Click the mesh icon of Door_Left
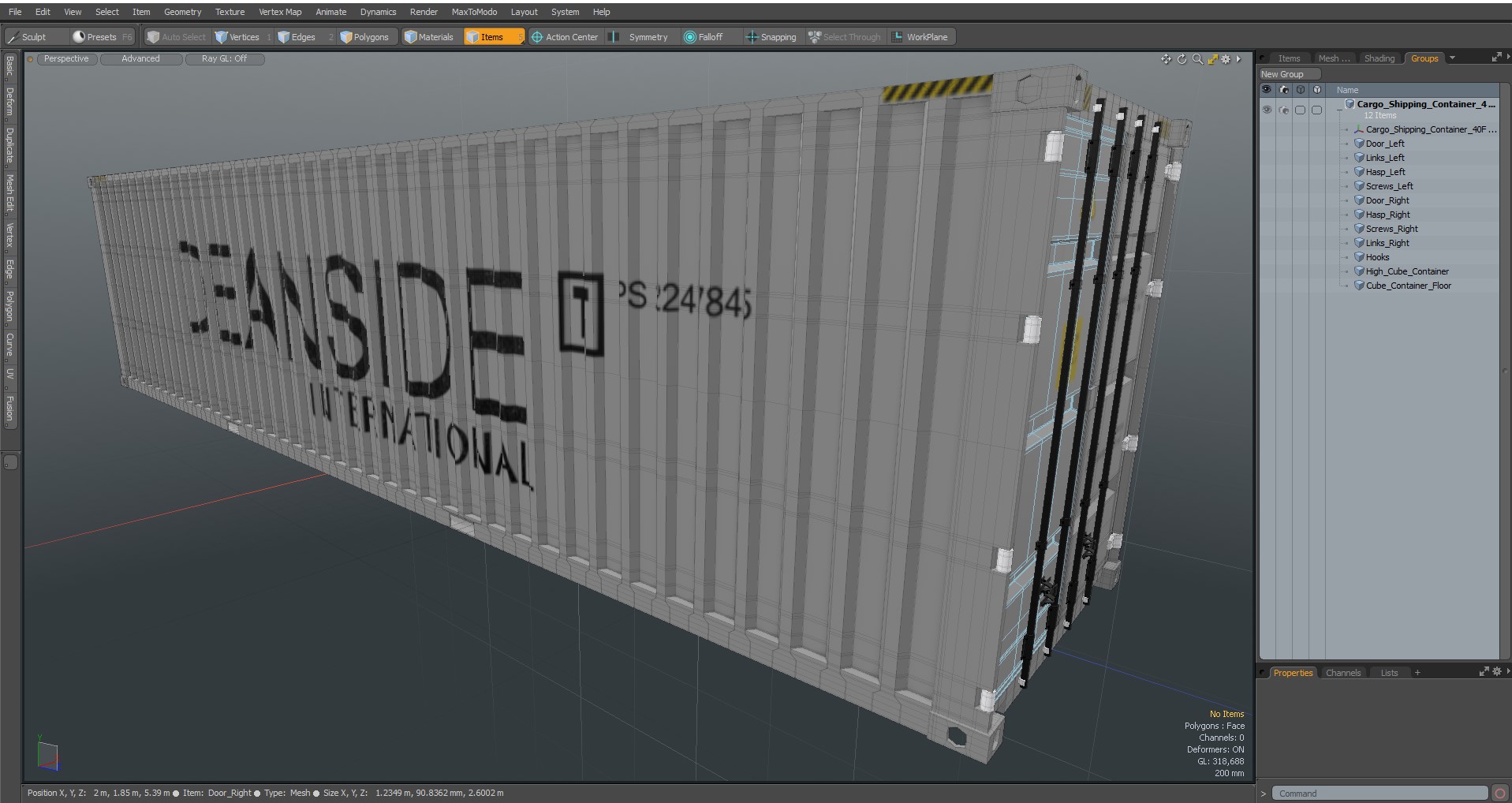 coord(1360,144)
